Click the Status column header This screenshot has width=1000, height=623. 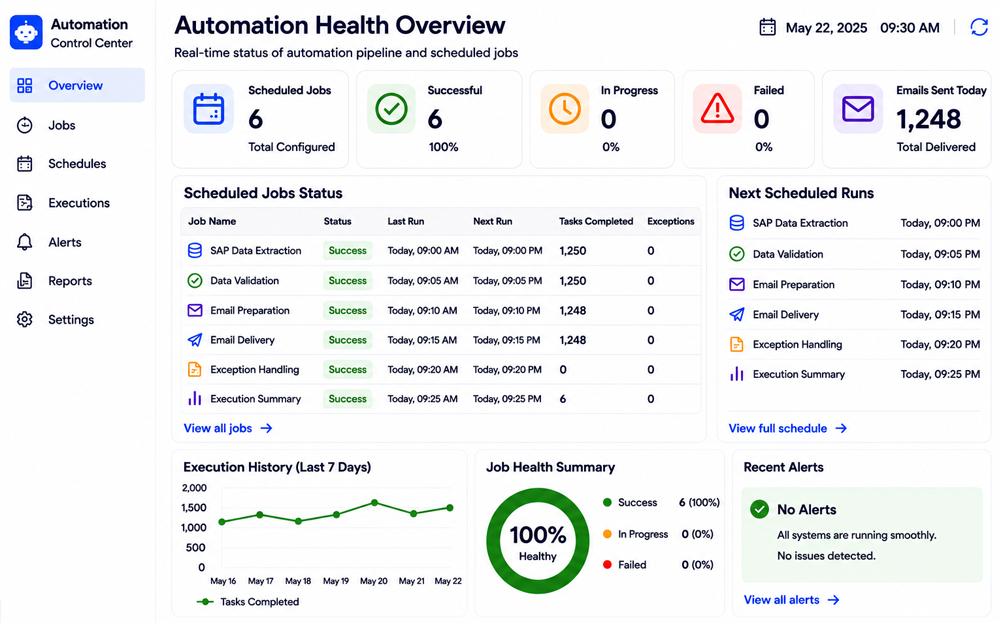coord(337,221)
